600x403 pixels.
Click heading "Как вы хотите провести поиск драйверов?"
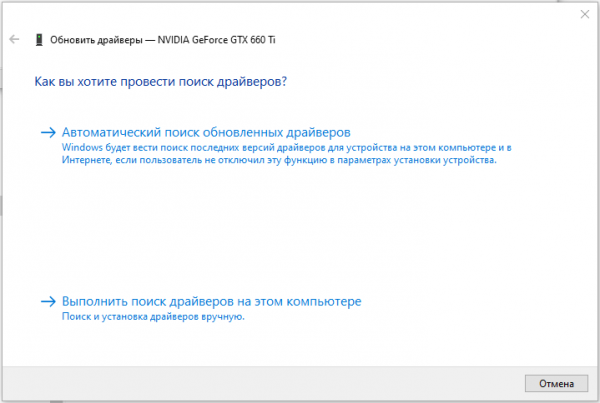pyautogui.click(x=161, y=82)
